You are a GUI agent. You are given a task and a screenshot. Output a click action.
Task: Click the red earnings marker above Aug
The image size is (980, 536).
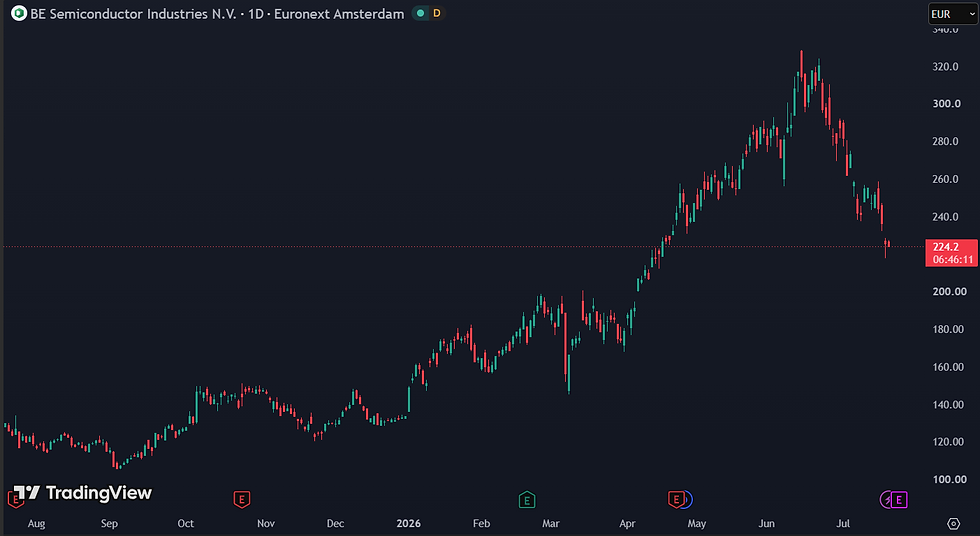[15, 499]
